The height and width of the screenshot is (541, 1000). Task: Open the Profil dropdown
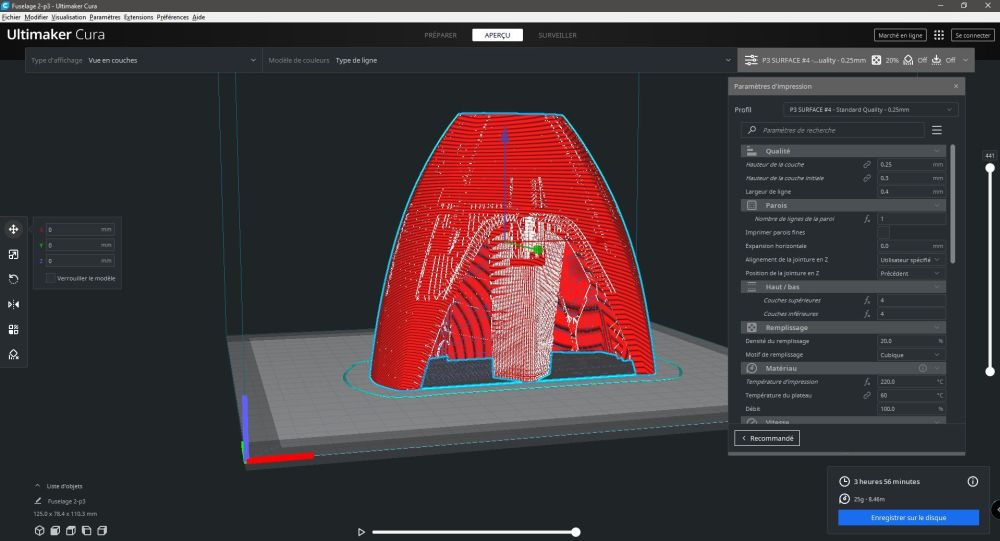pyautogui.click(x=870, y=110)
